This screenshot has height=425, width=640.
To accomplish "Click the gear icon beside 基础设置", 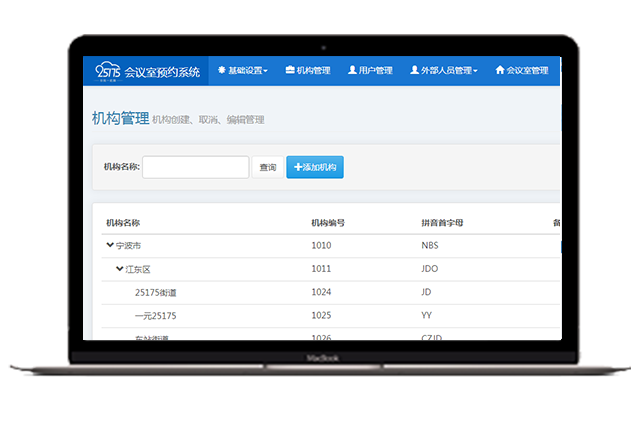I will (x=222, y=71).
